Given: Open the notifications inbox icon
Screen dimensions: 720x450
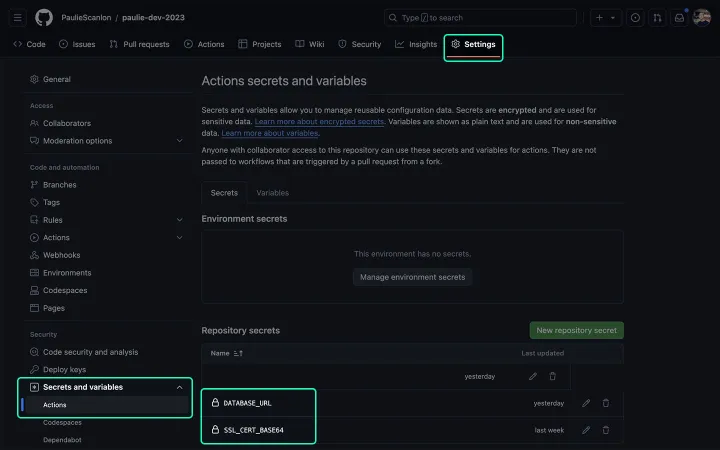Looking at the screenshot, I should click(x=680, y=18).
